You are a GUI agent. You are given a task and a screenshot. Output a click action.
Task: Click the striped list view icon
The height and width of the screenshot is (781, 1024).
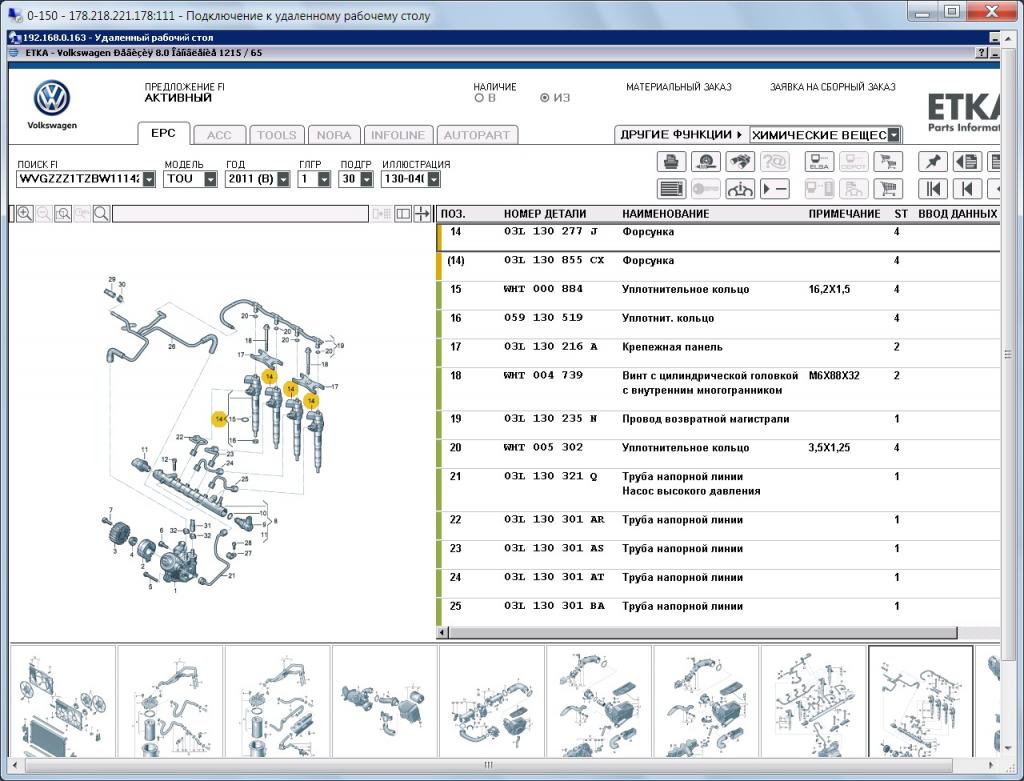671,189
